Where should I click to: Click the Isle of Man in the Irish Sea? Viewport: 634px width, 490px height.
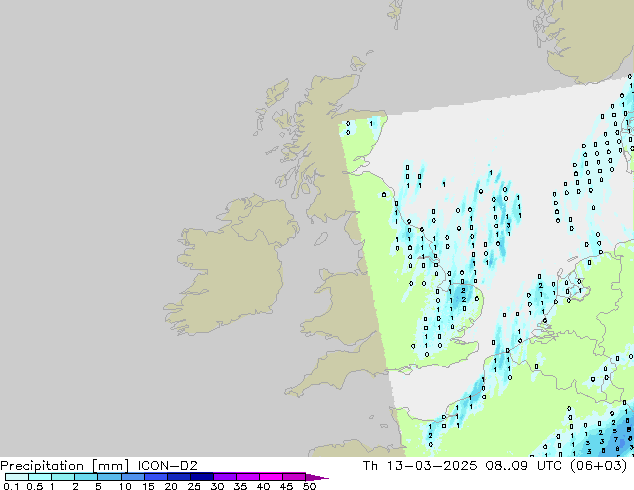point(321,239)
